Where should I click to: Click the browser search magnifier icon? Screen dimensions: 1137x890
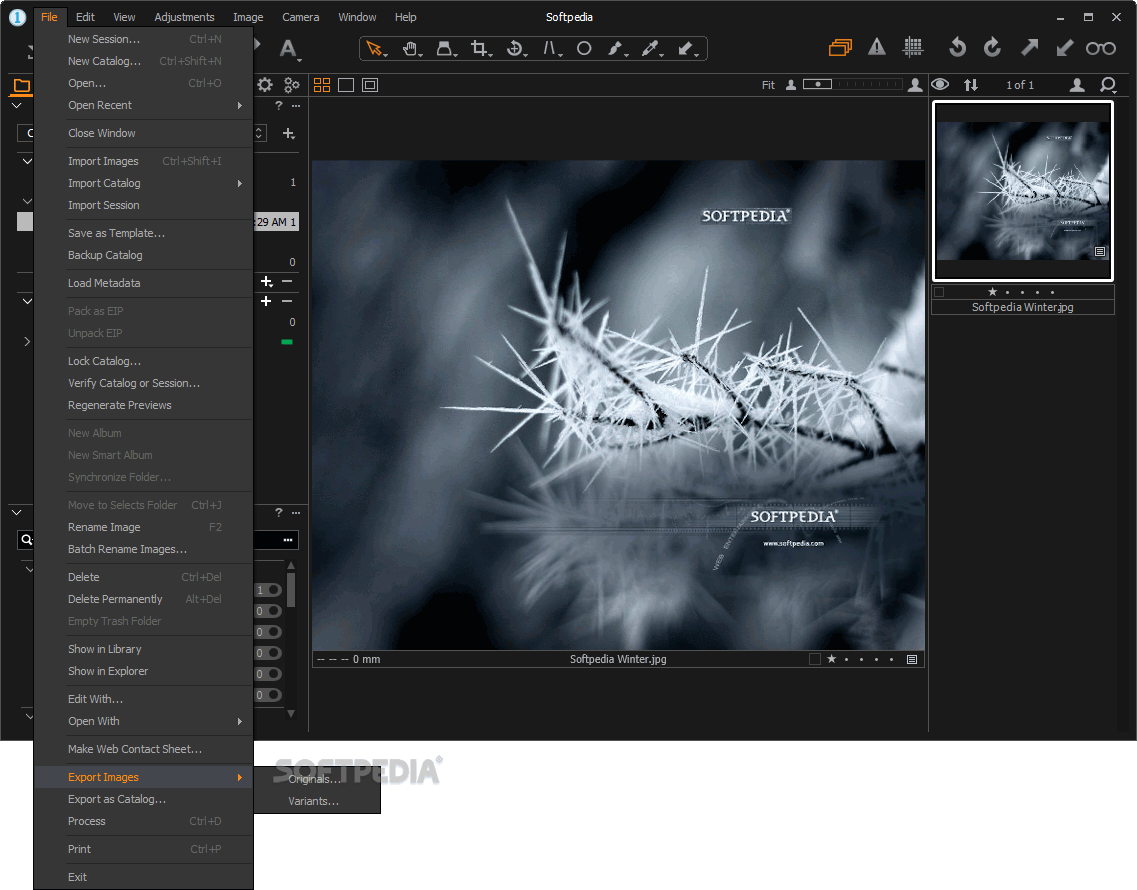1108,85
